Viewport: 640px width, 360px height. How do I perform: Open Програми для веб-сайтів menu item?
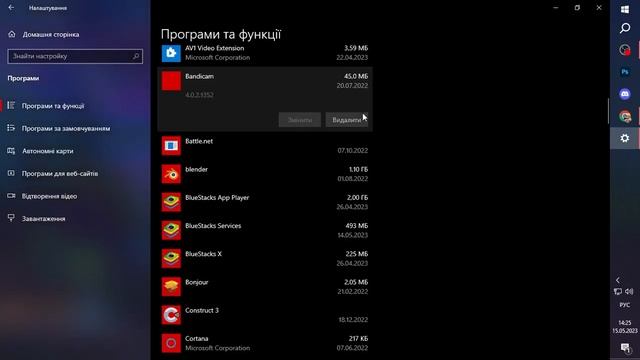(x=60, y=173)
